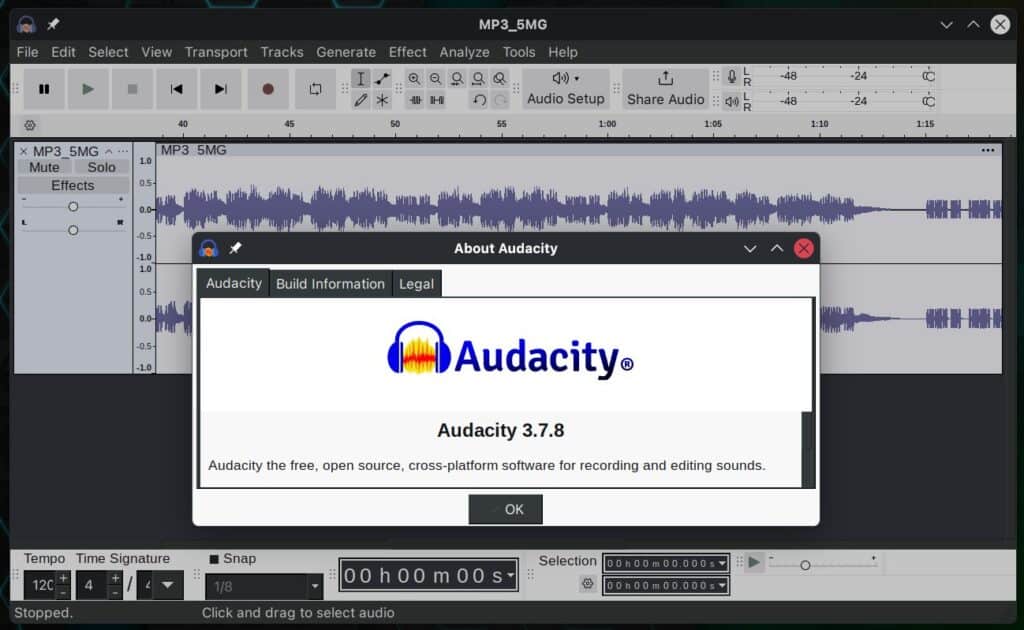Open the 1/8 snap value dropdown
This screenshot has height=630, width=1024.
315,586
